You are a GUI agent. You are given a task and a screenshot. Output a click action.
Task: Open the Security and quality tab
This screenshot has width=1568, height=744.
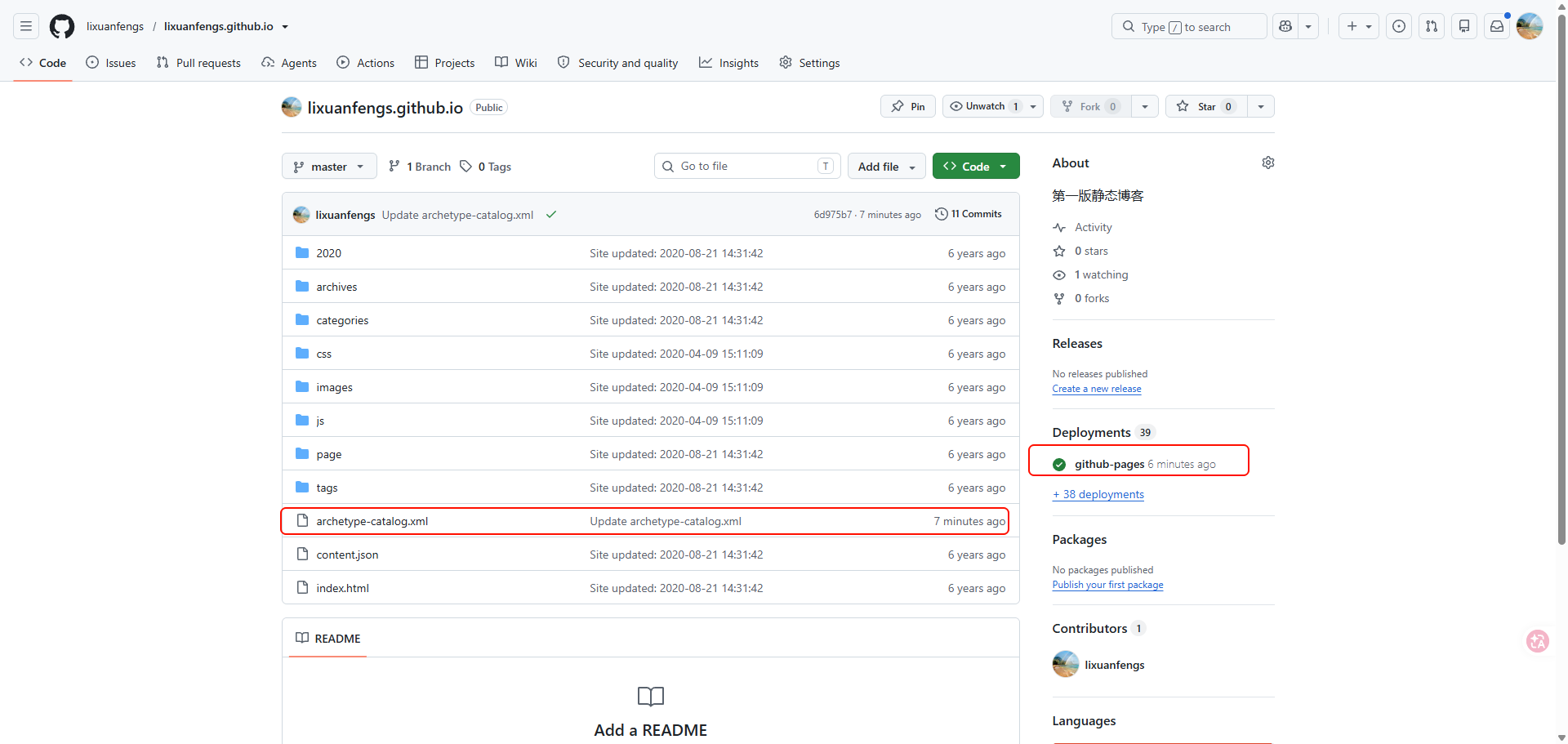[x=618, y=63]
